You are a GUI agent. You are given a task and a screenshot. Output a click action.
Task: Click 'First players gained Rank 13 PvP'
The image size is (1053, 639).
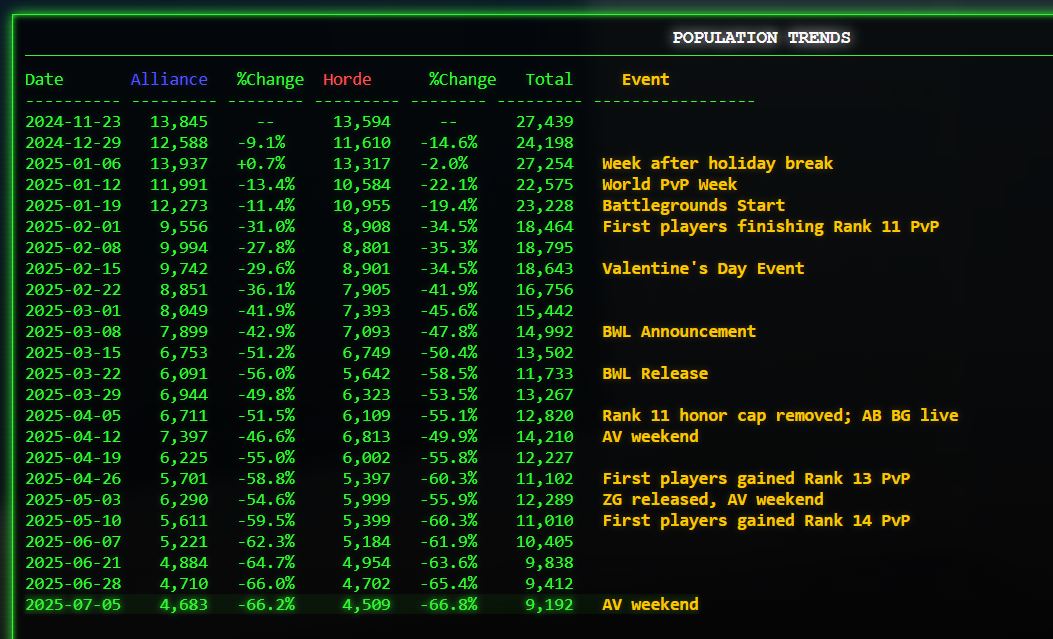[756, 479]
